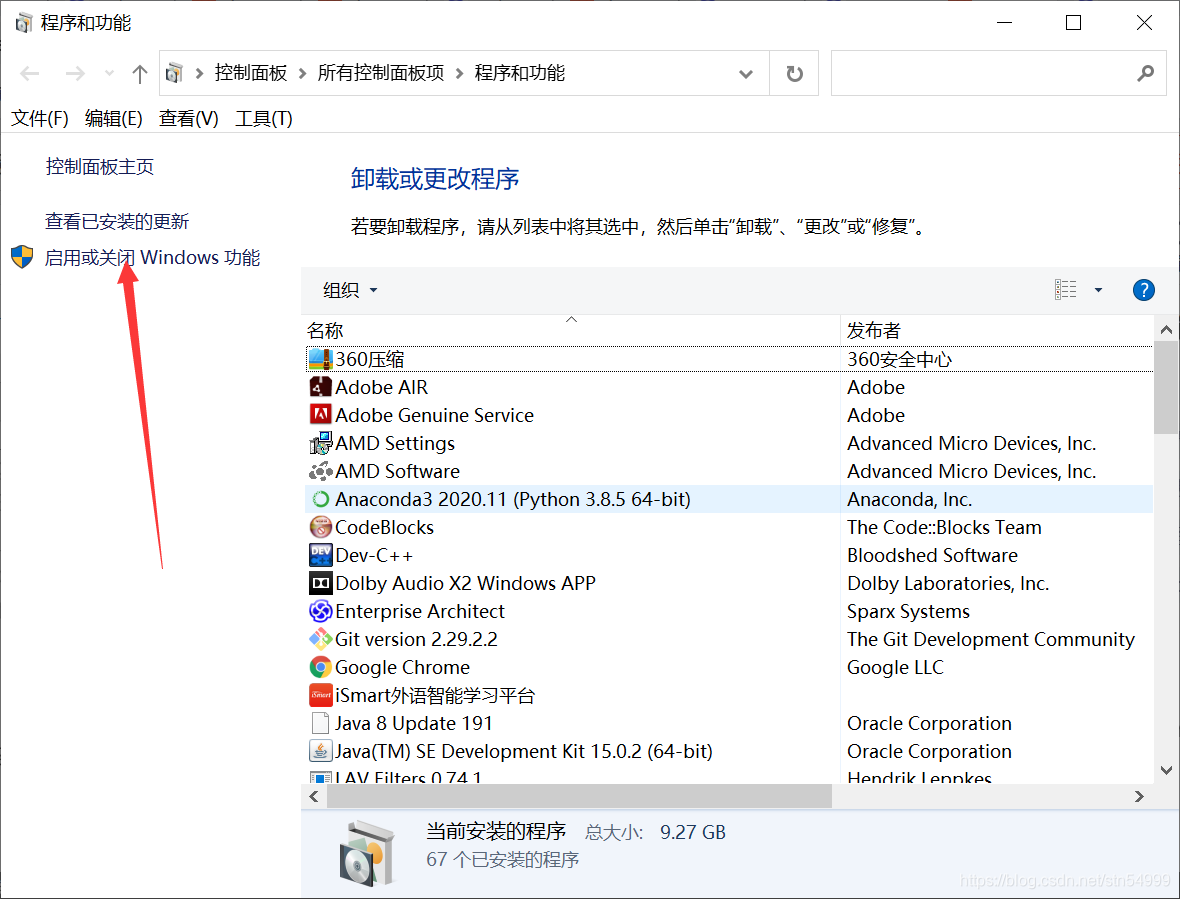Click the 360压缩 program icon

click(x=321, y=359)
